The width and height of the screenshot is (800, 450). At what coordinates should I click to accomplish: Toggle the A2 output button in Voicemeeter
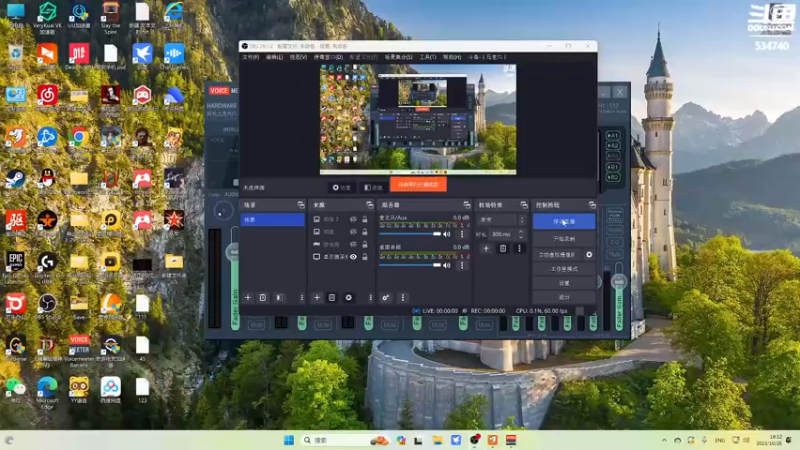click(x=613, y=145)
